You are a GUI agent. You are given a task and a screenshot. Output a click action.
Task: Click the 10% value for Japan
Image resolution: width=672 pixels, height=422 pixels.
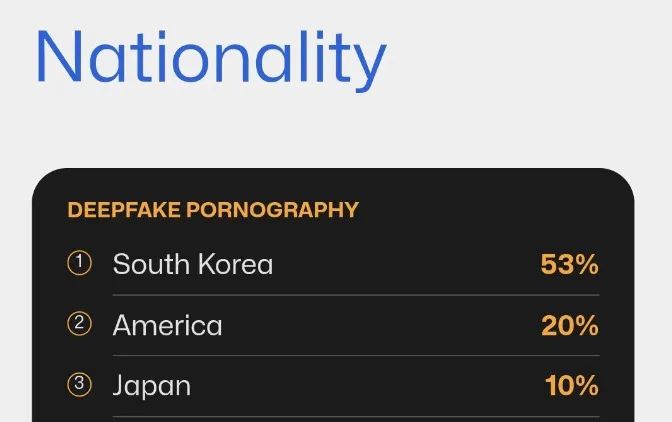(x=571, y=386)
